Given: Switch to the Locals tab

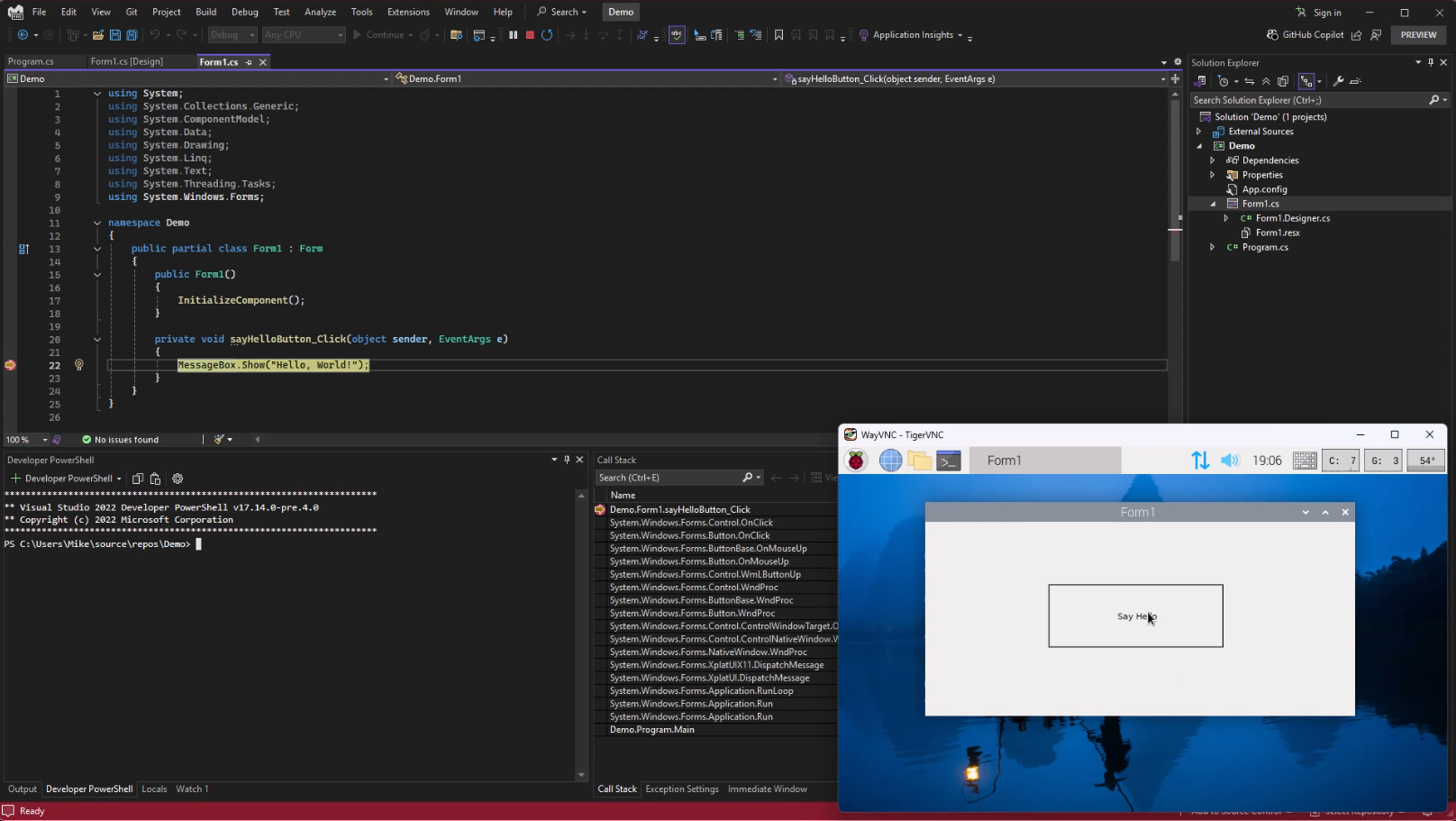Looking at the screenshot, I should tap(154, 789).
